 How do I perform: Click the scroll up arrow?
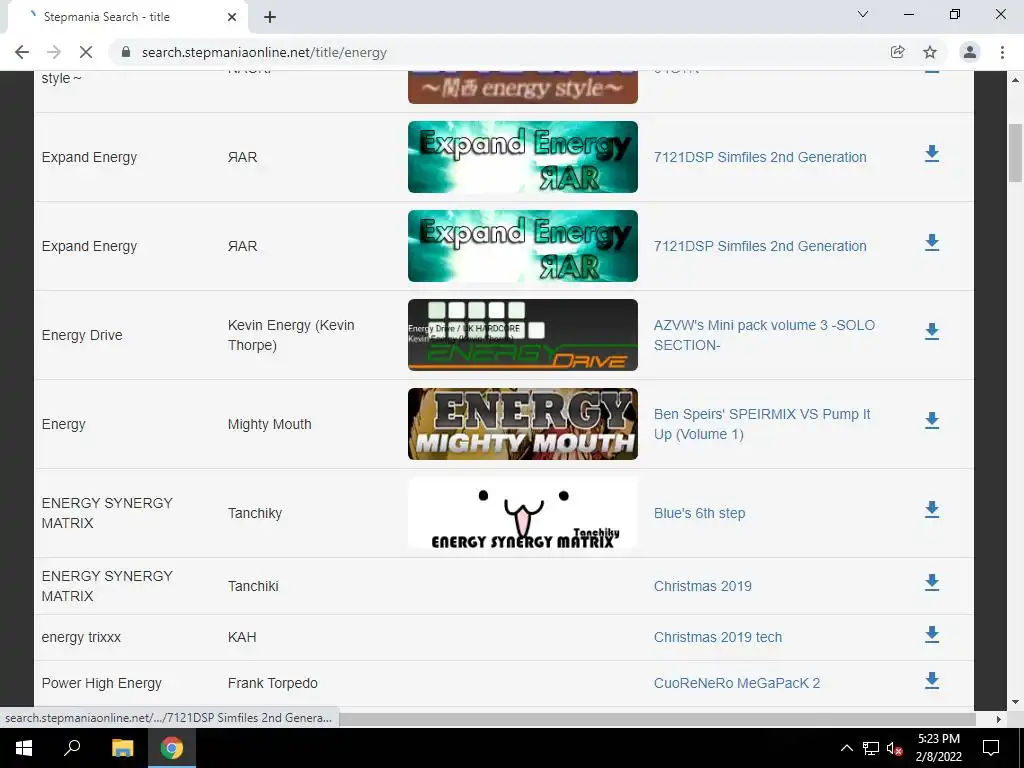[1015, 80]
